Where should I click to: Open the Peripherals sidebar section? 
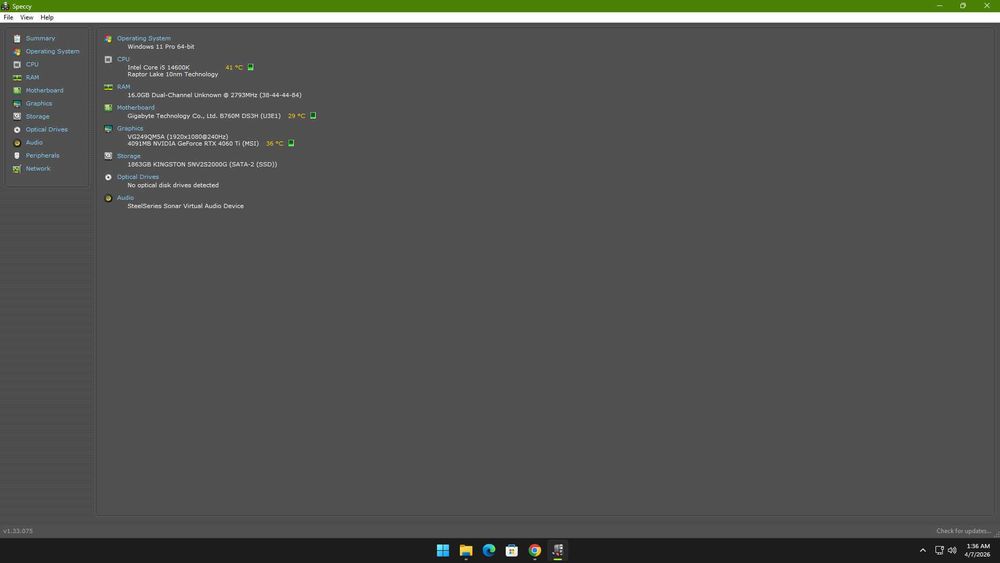click(x=42, y=156)
